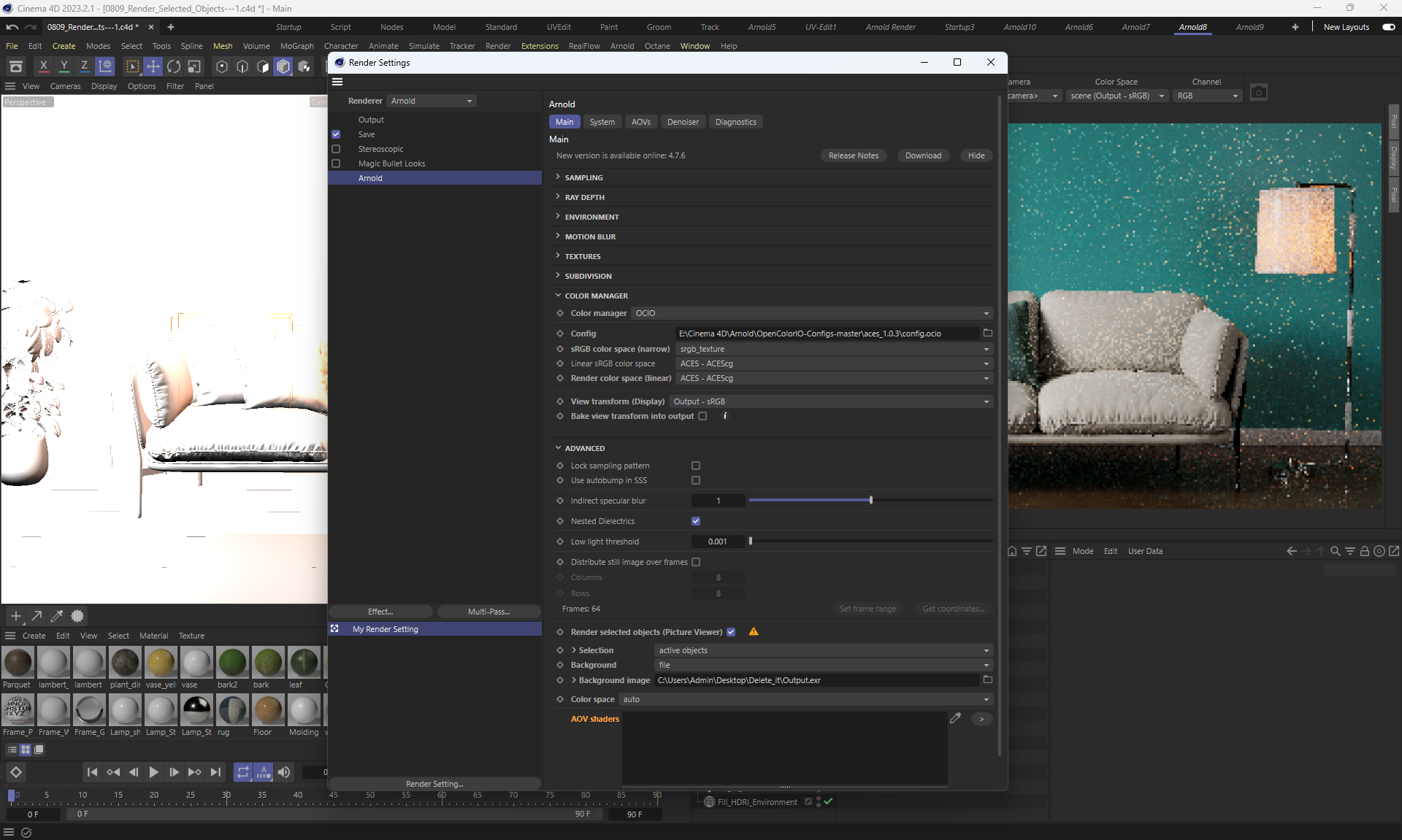Viewport: 1402px width, 840px height.
Task: Toggle timeline sound icon
Action: (284, 772)
